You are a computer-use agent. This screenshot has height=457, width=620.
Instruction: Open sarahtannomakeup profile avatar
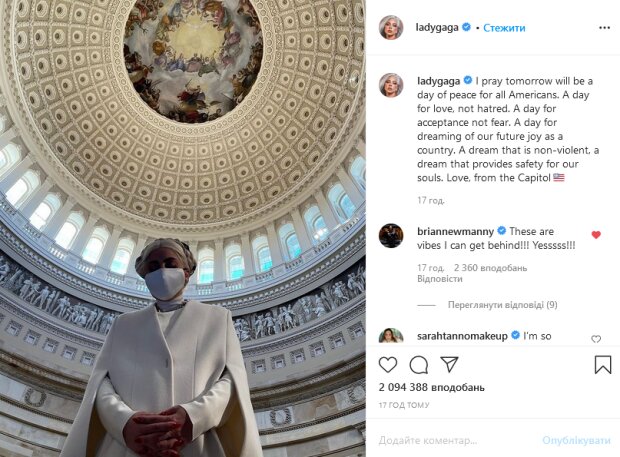tap(391, 336)
